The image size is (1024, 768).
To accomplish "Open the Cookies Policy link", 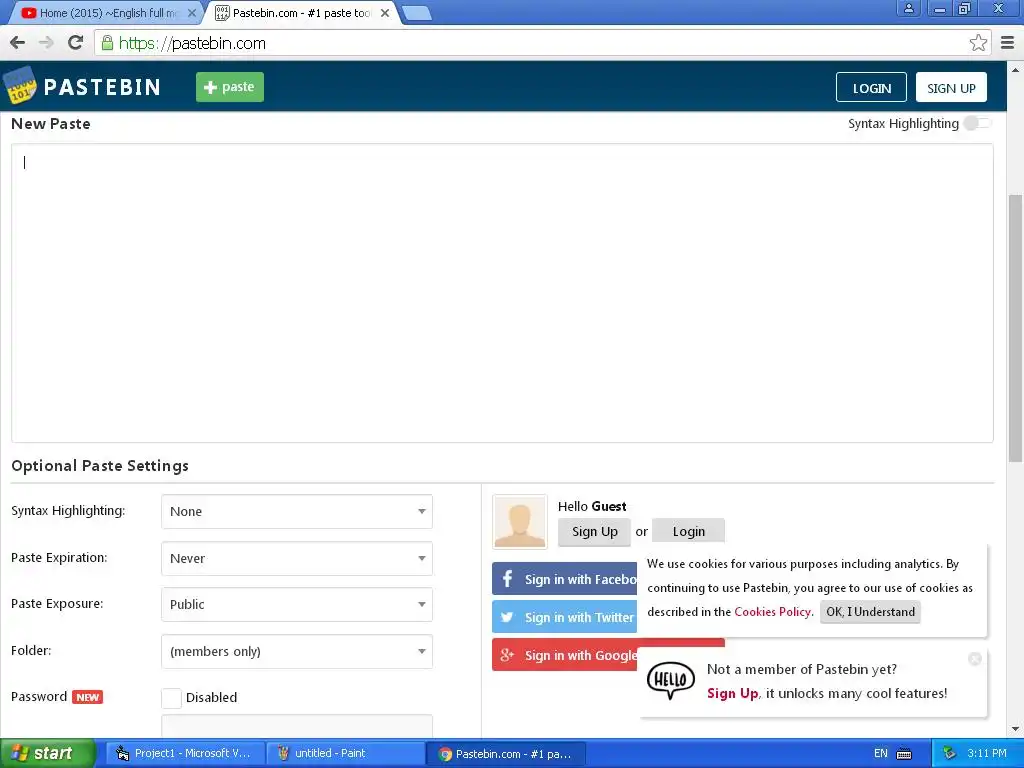I will tap(772, 612).
